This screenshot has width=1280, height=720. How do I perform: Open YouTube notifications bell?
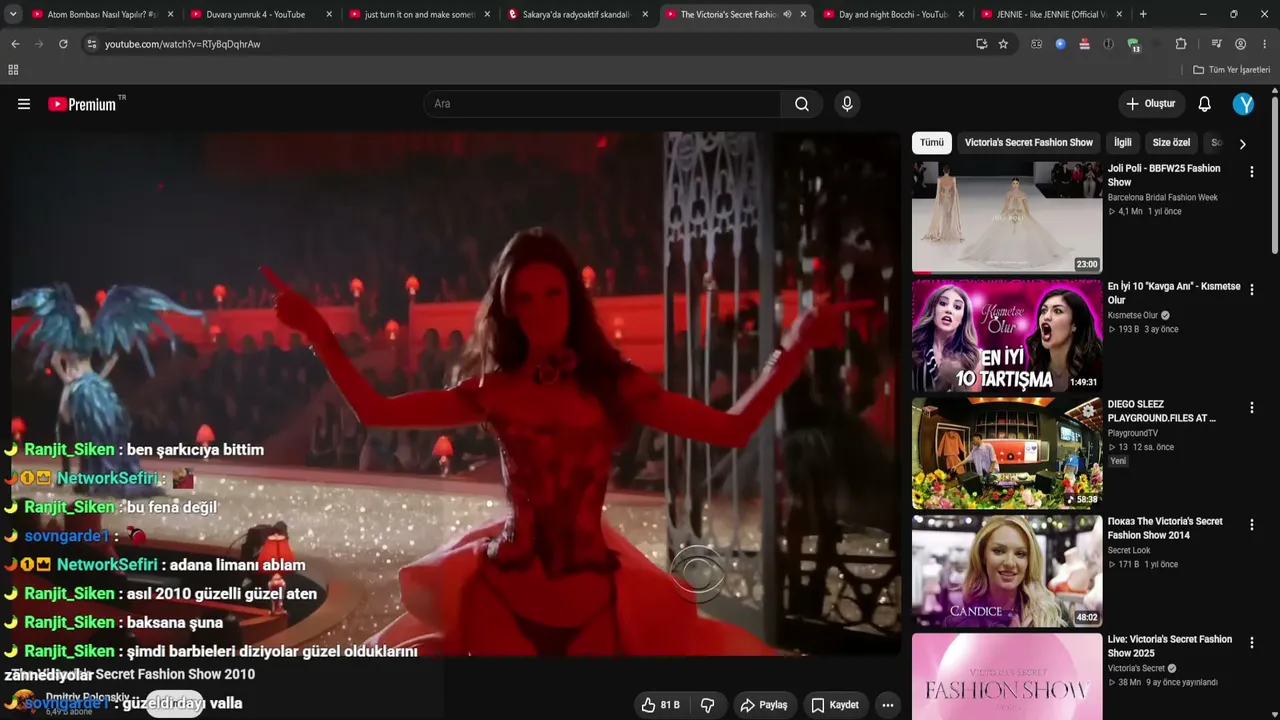coord(1205,104)
